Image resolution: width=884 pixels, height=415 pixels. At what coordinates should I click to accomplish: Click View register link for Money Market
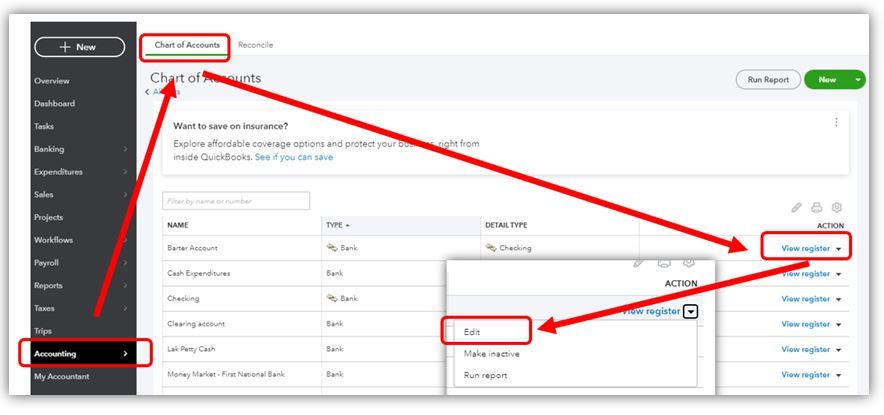[x=806, y=374]
